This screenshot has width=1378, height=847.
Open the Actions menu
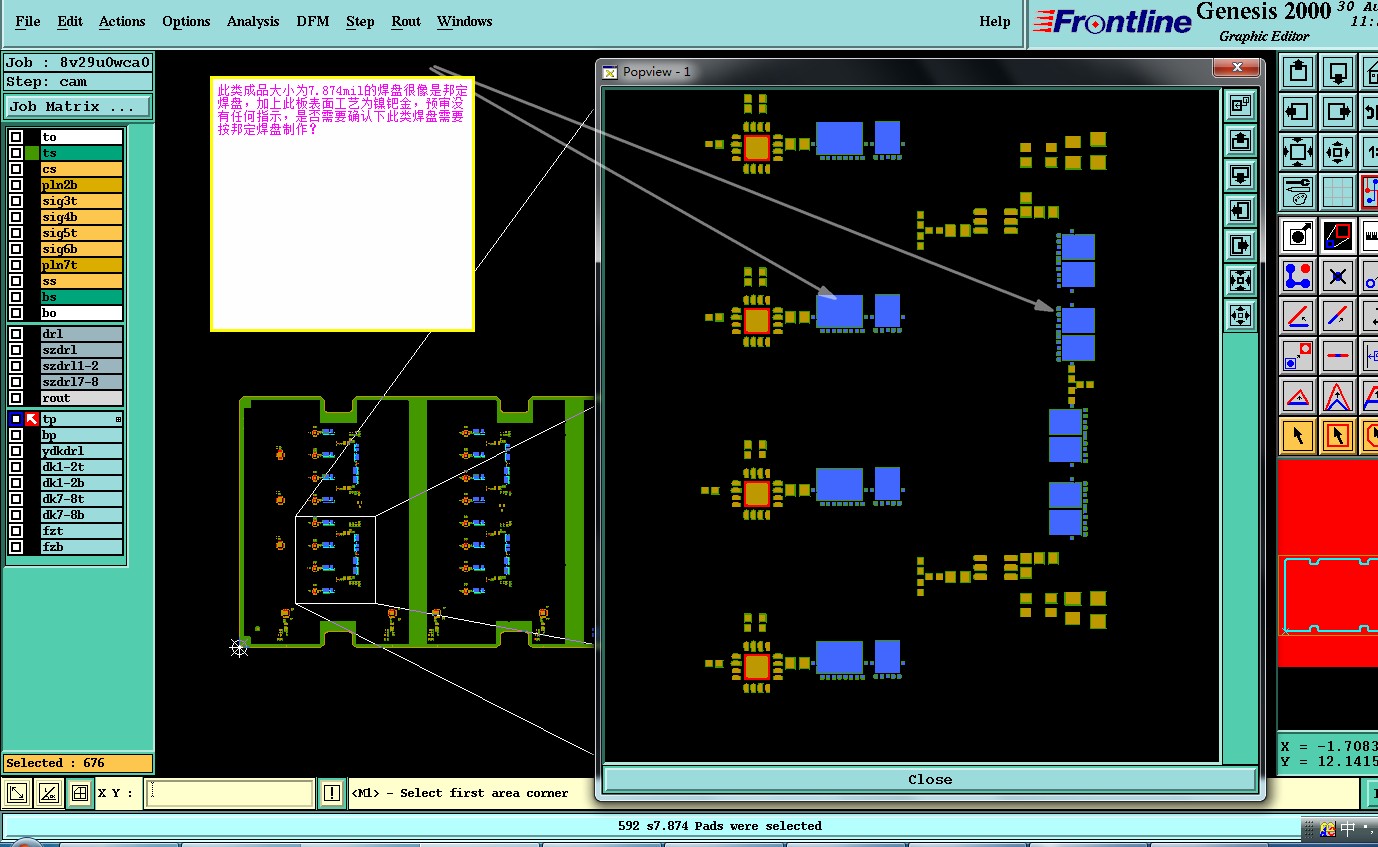(122, 21)
